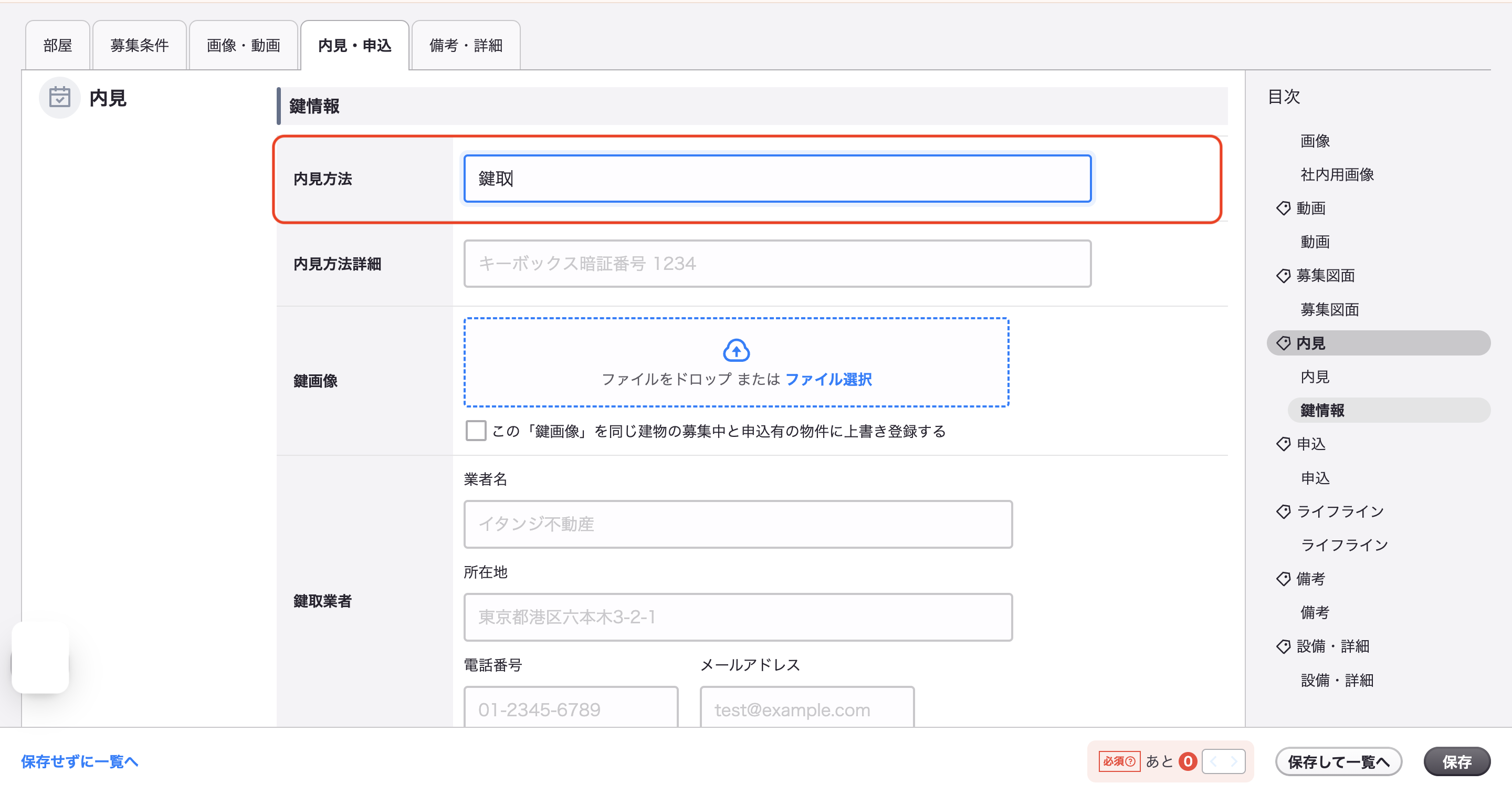Select the 内見・申込 tab
This screenshot has width=1512, height=794.
click(x=354, y=45)
